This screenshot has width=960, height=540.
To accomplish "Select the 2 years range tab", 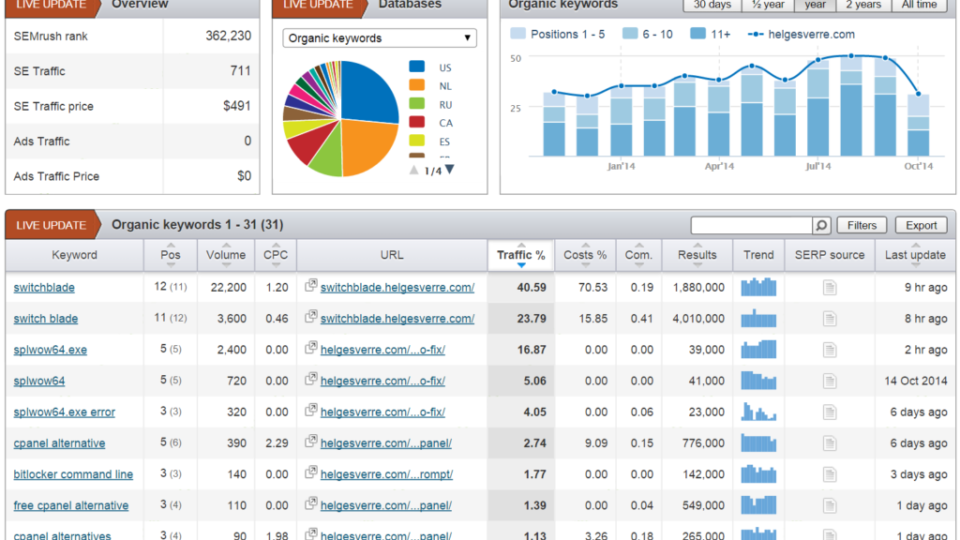I will (863, 5).
